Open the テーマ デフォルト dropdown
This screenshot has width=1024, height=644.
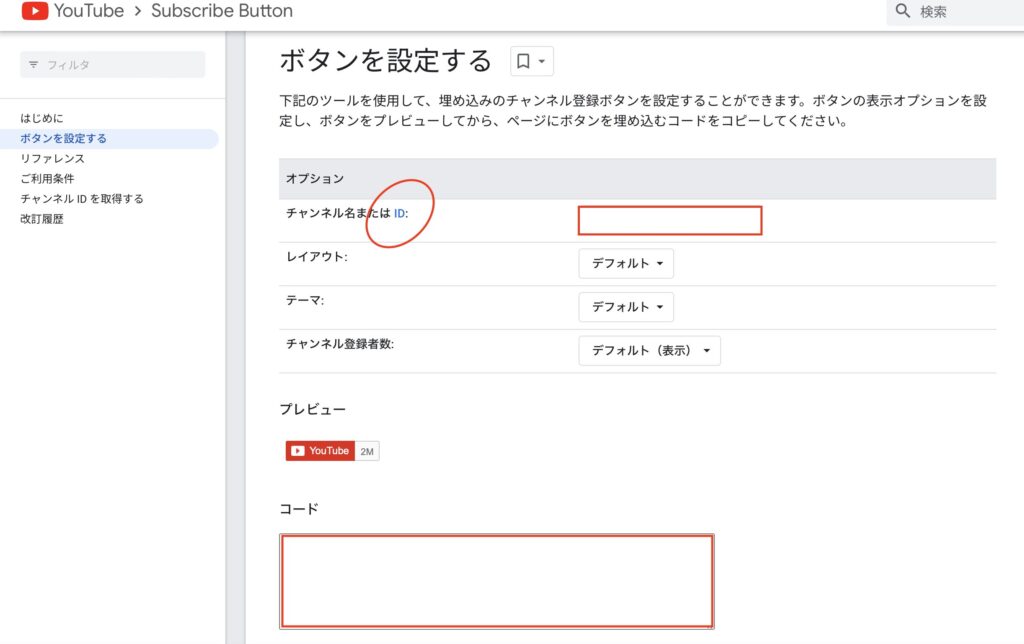[x=626, y=307]
